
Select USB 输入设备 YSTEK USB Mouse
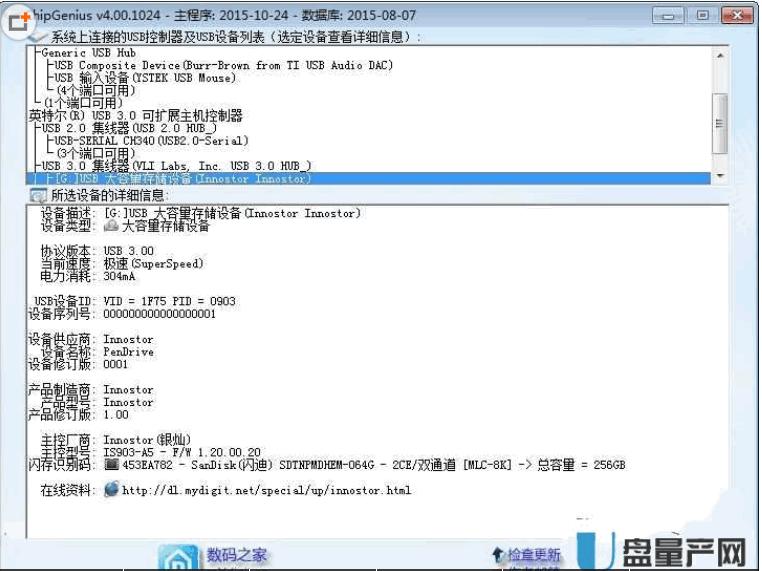(x=146, y=78)
